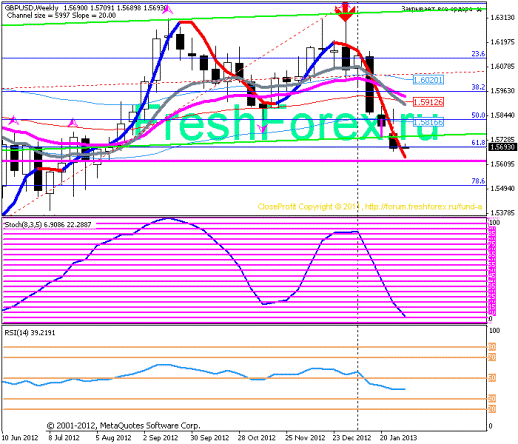This screenshot has height=444, width=518.
Task: Click the 23.6 Fibonacci level label
Action: [x=478, y=54]
